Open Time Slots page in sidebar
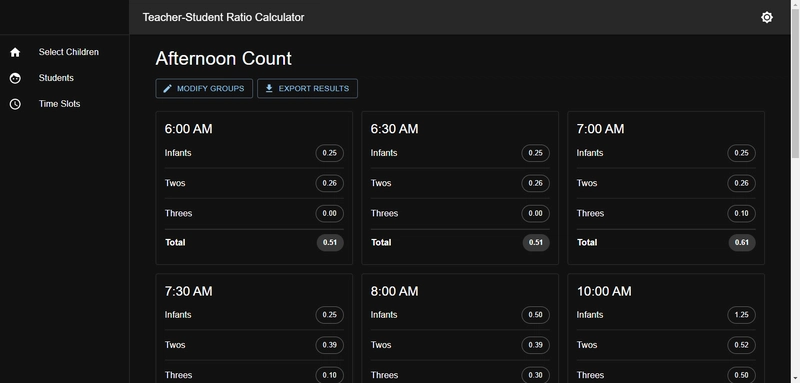This screenshot has width=800, height=383. click(64, 104)
